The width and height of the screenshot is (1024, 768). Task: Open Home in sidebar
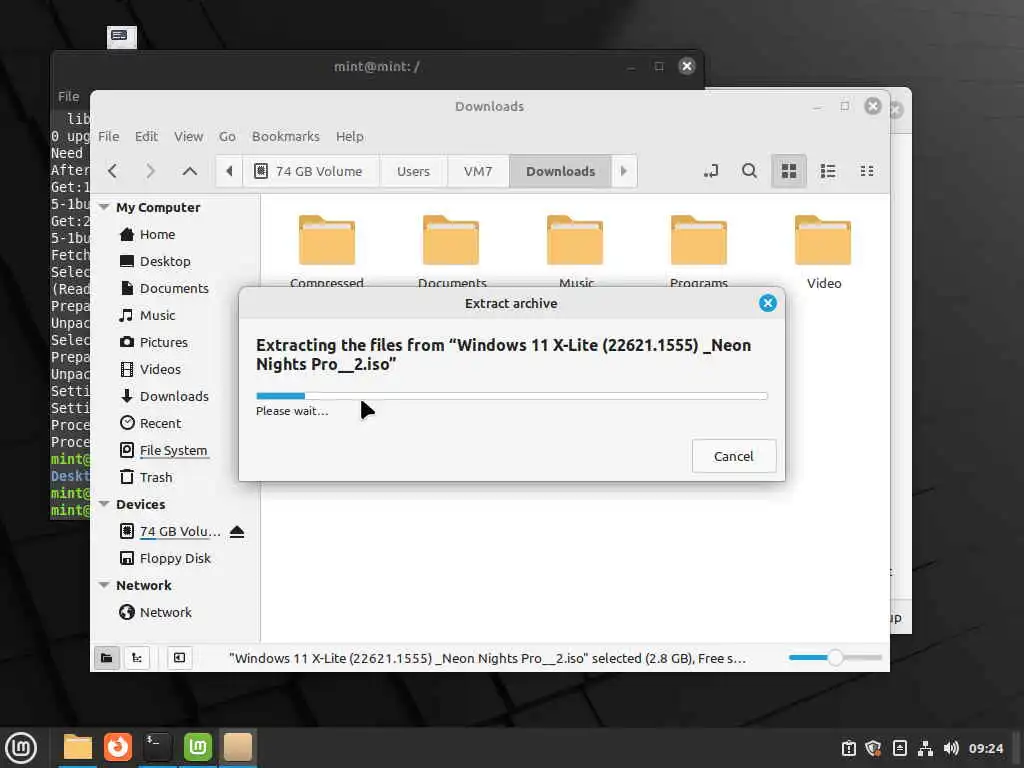(x=157, y=234)
